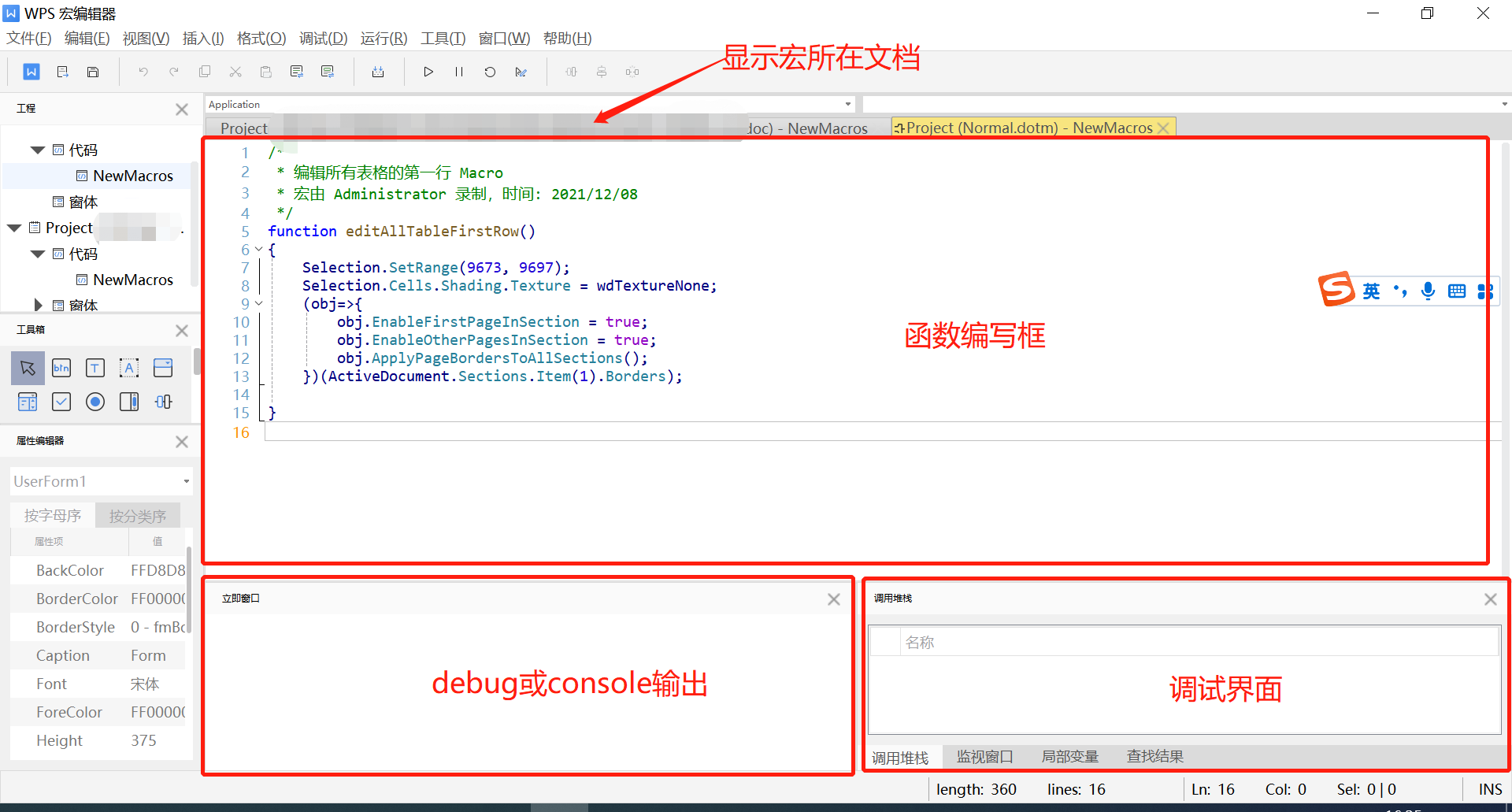This screenshot has height=812, width=1512.
Task: Collapse the 'Project' tree node
Action: tap(14, 228)
